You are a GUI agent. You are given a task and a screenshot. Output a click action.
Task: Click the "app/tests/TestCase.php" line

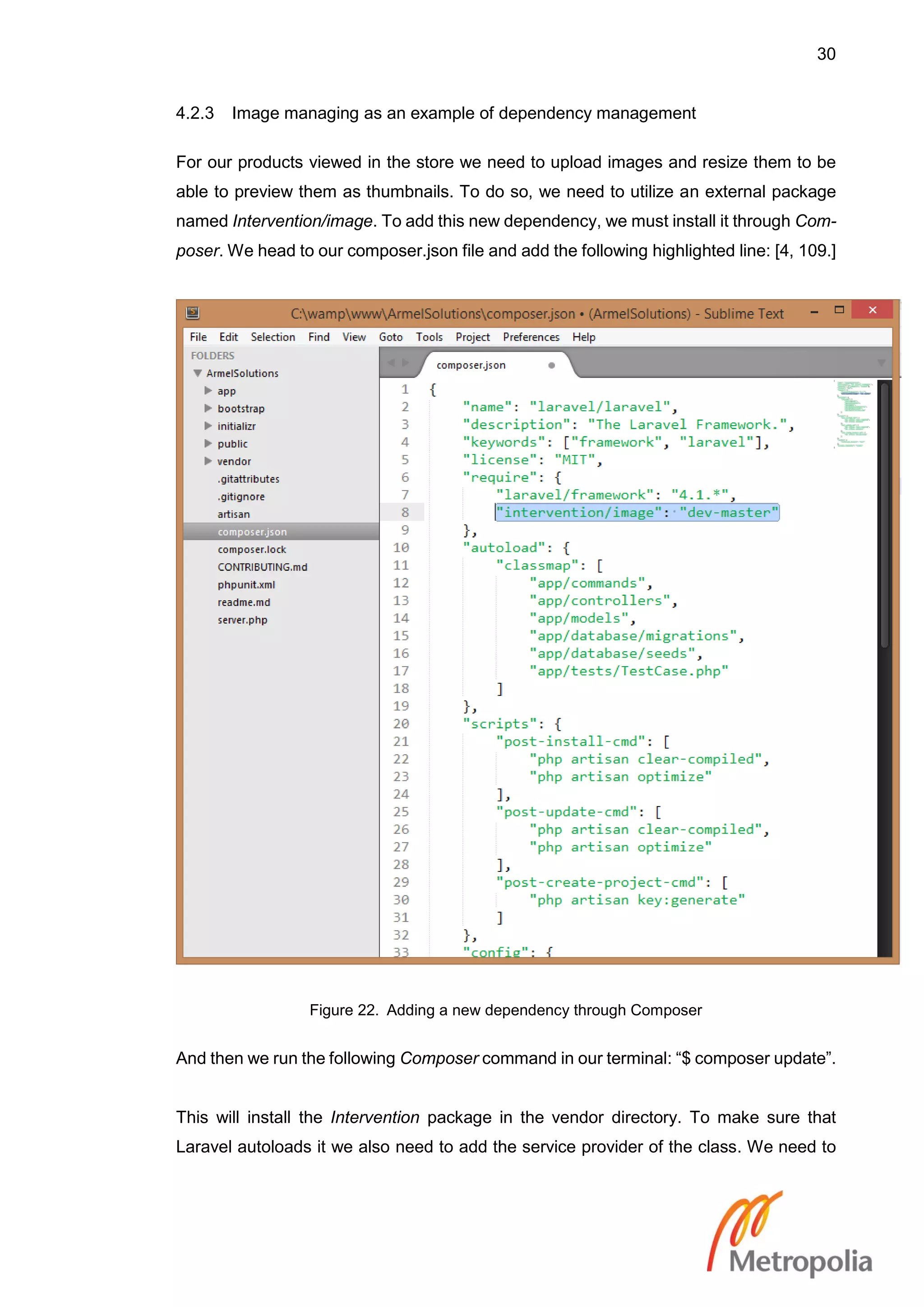628,671
